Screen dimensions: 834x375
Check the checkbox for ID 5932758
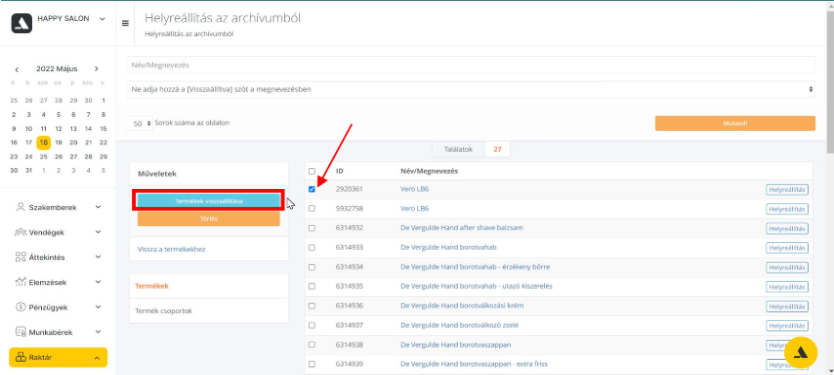pos(312,209)
